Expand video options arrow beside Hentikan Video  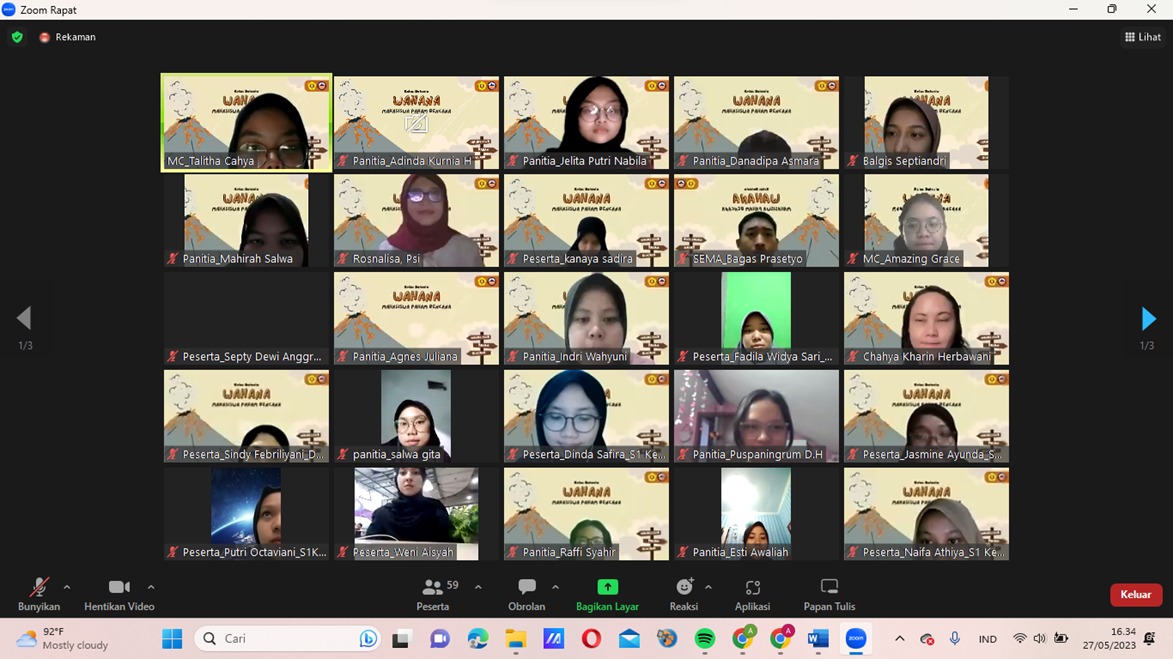pyautogui.click(x=151, y=587)
